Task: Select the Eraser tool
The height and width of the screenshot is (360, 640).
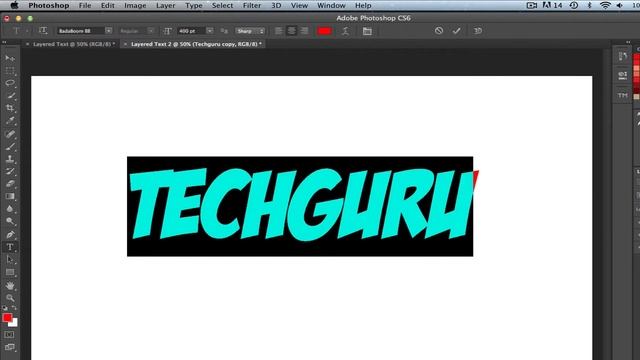Action: pyautogui.click(x=10, y=184)
